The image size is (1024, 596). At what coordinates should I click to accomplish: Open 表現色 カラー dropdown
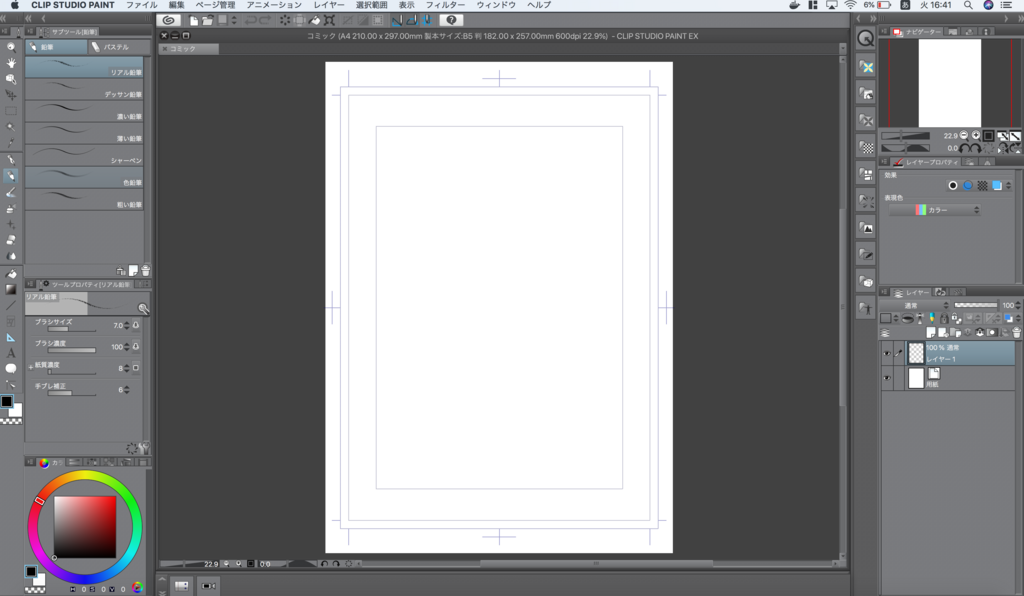pyautogui.click(x=935, y=210)
